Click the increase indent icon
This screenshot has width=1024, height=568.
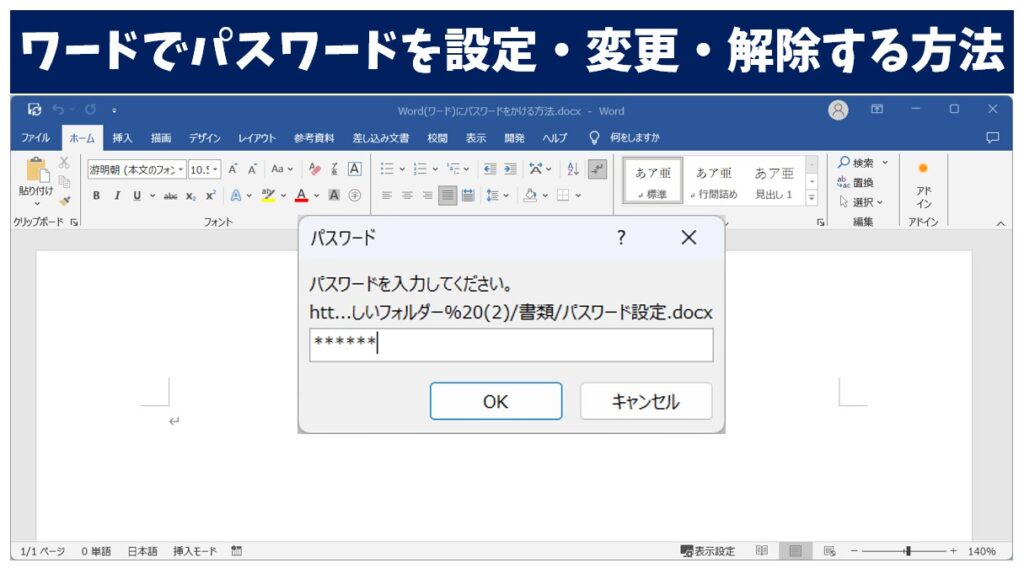(510, 169)
